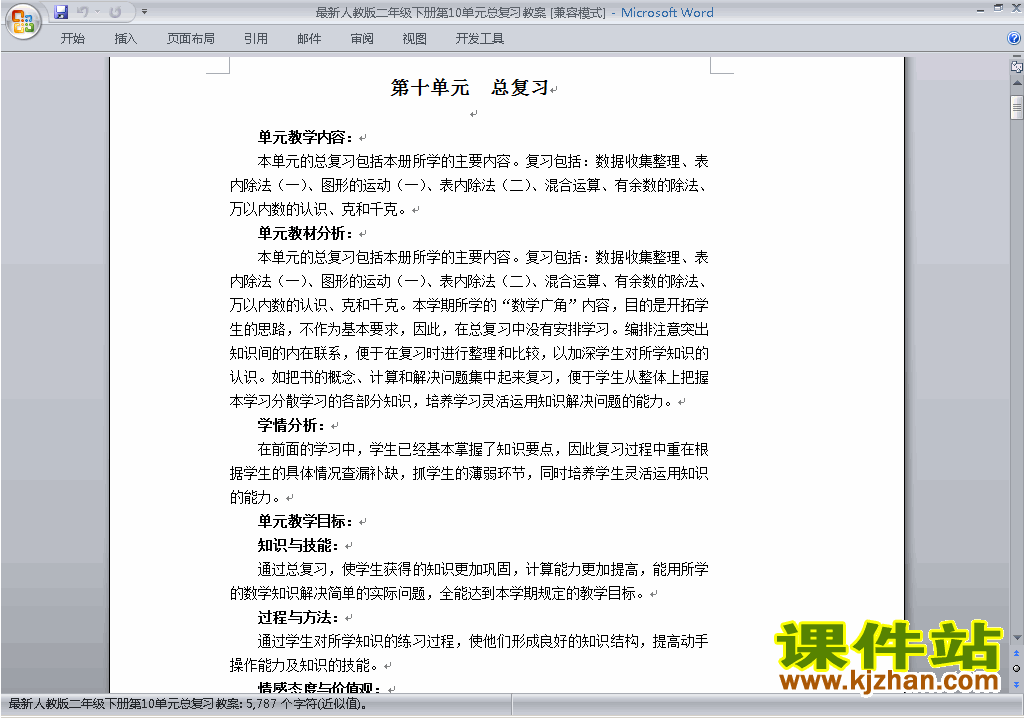Click the title '第十单元 总复习'

click(x=469, y=88)
